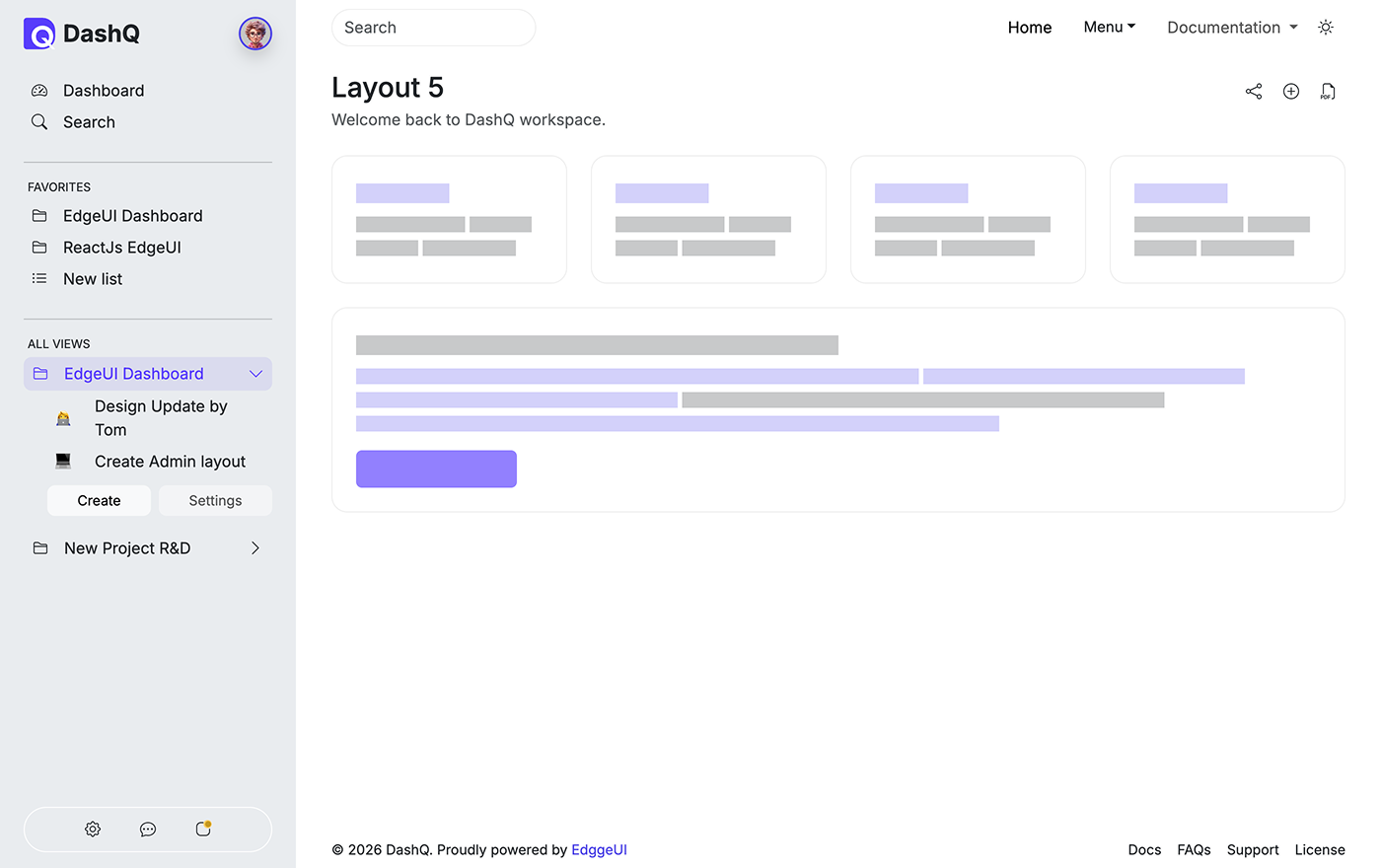
Task: Open the chat bubble icon
Action: point(147,830)
